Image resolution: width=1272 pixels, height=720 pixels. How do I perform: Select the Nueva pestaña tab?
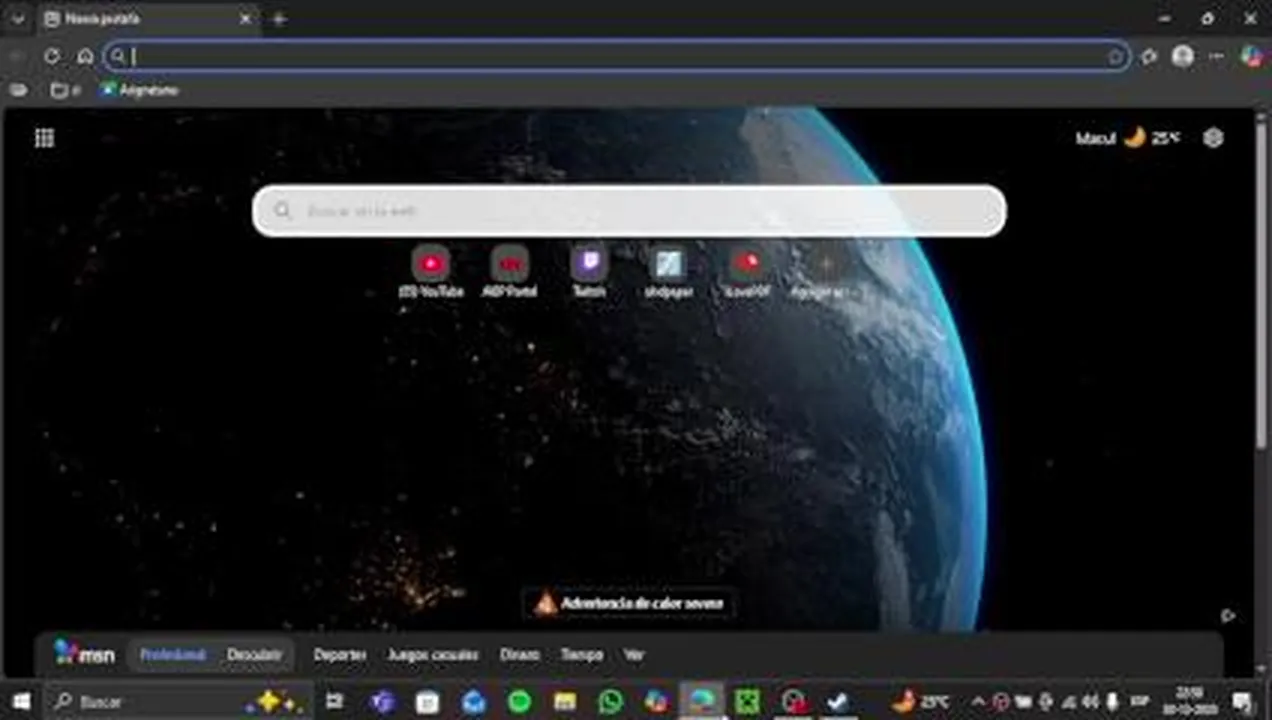[x=148, y=19]
